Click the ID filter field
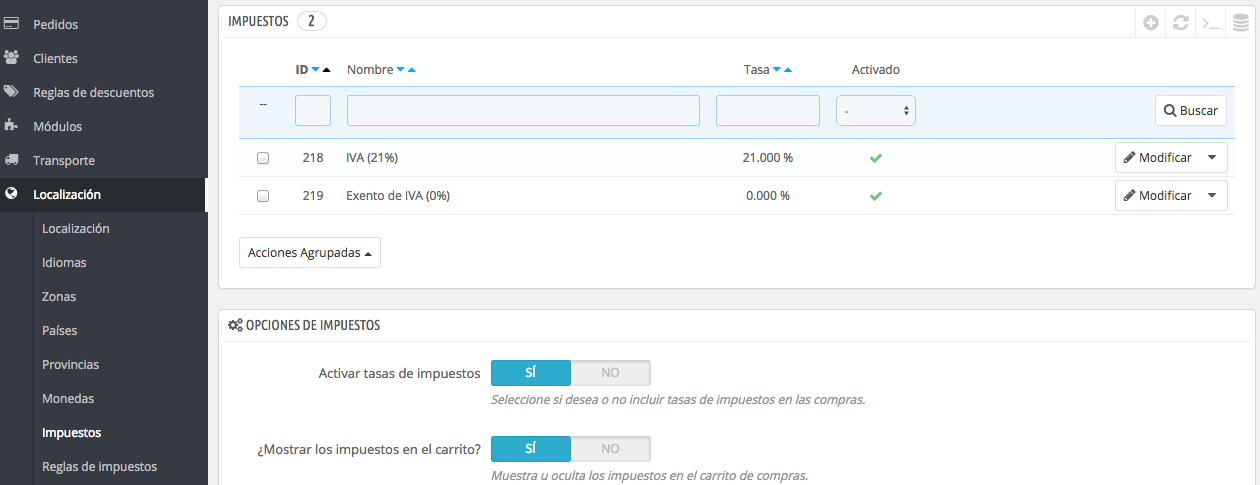The image size is (1260, 485). pyautogui.click(x=313, y=110)
